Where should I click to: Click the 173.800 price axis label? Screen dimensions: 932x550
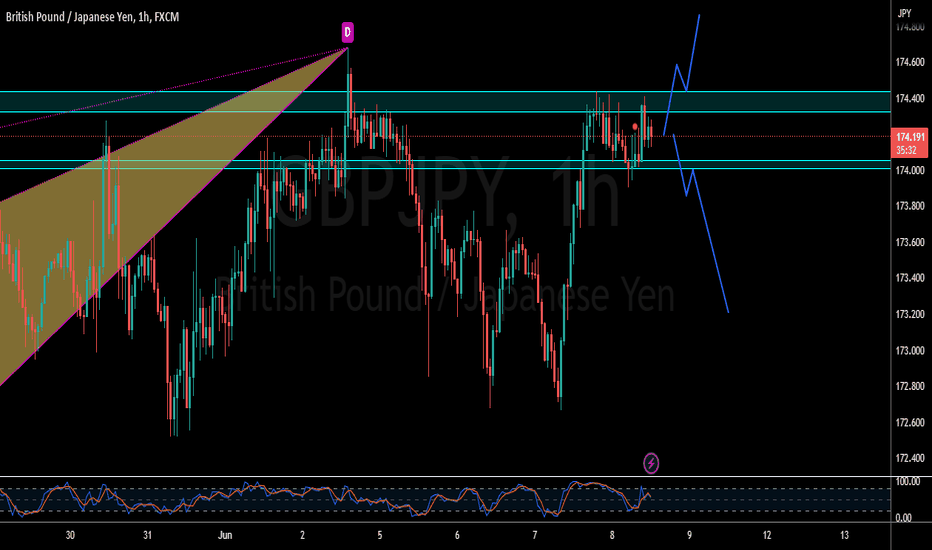point(910,206)
